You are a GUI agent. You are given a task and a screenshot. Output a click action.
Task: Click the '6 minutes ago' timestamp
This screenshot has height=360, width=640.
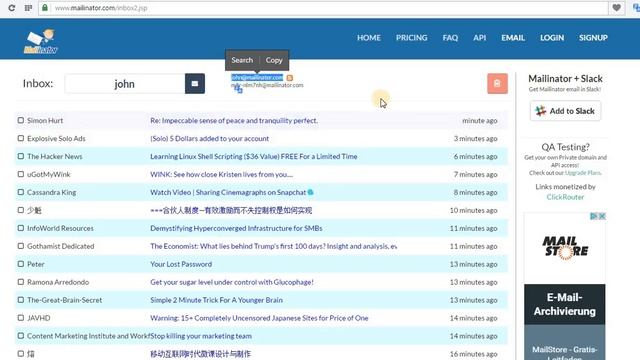point(476,156)
